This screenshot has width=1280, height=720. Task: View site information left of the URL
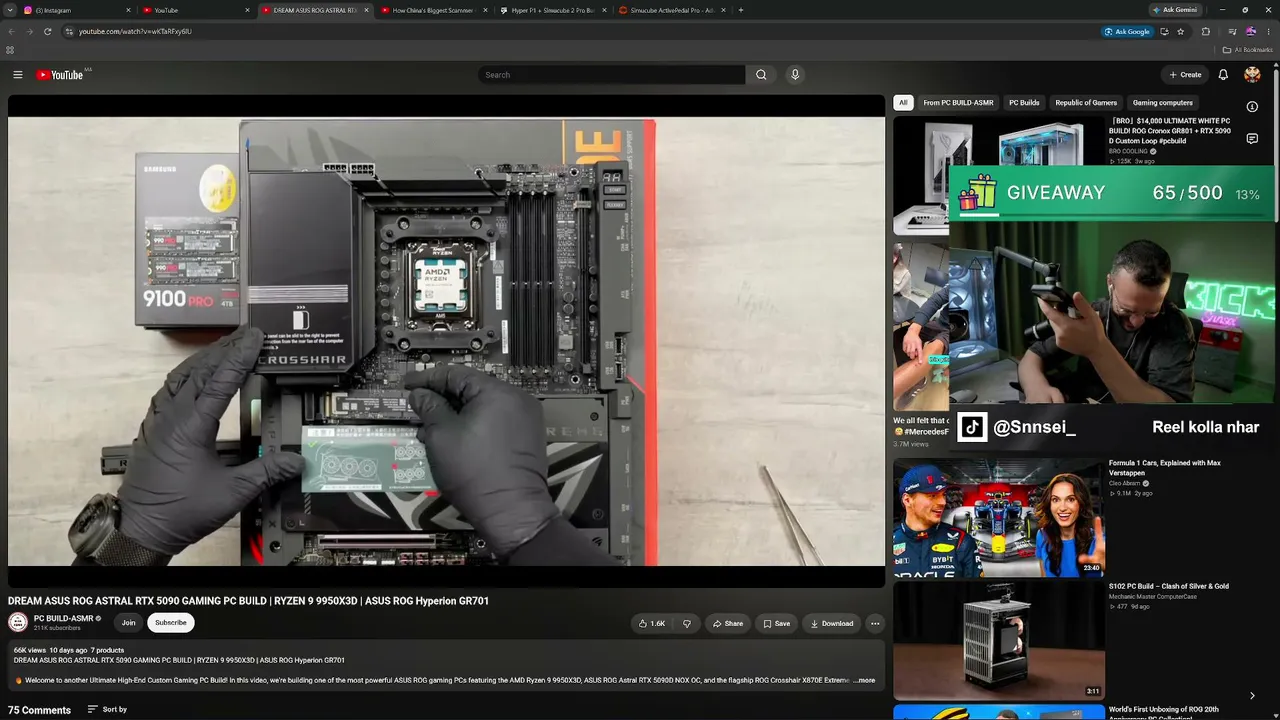click(x=69, y=31)
